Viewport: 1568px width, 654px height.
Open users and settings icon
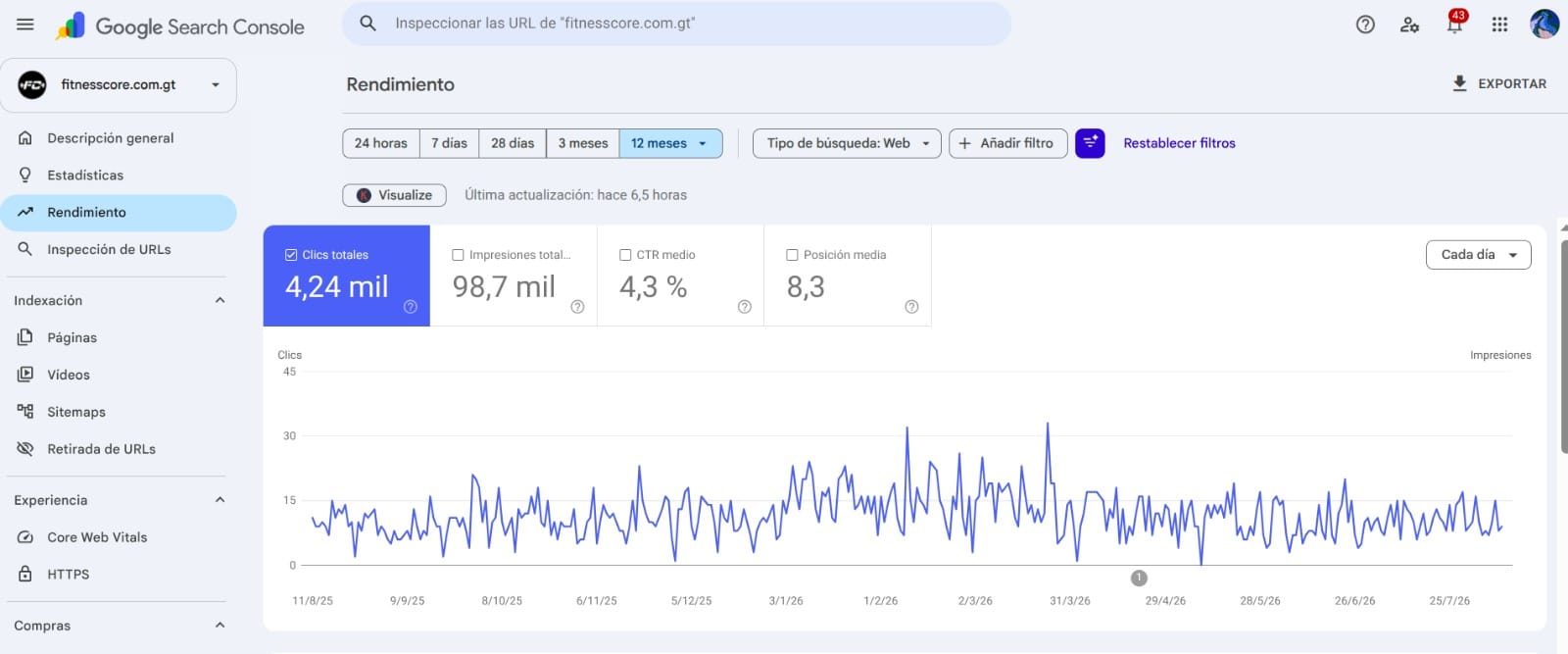click(1409, 25)
